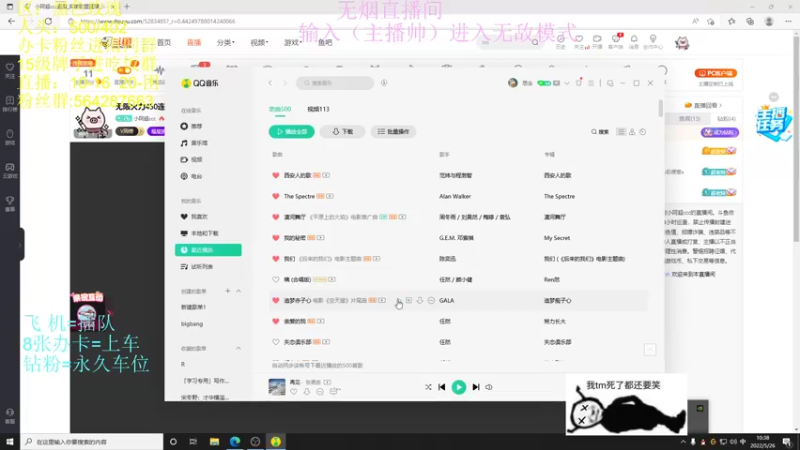Sort list by singer icon
Screen dimensions: 800x450
pyautogui.click(x=632, y=132)
